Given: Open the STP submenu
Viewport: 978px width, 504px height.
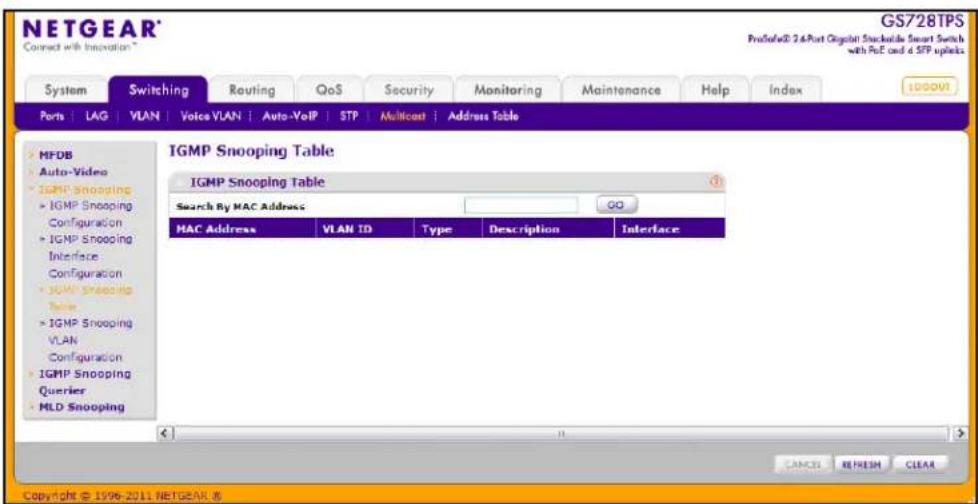Looking at the screenshot, I should (x=348, y=116).
